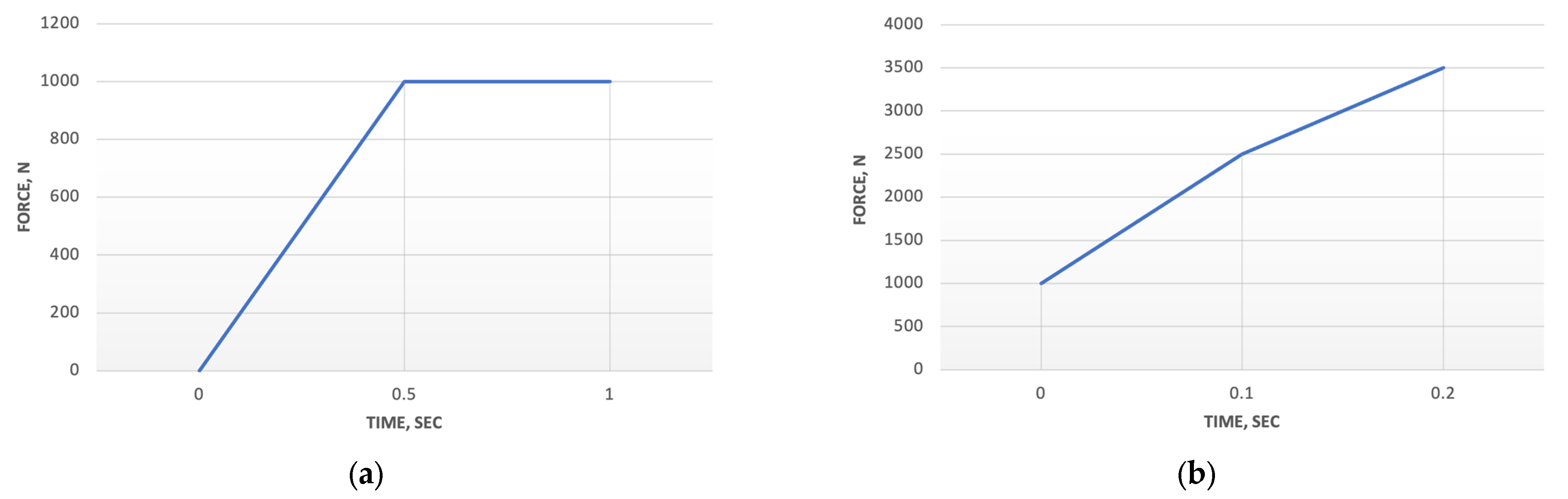Click the 1200 y-axis label in chart (a)
1568x499 pixels.
tap(60, 23)
